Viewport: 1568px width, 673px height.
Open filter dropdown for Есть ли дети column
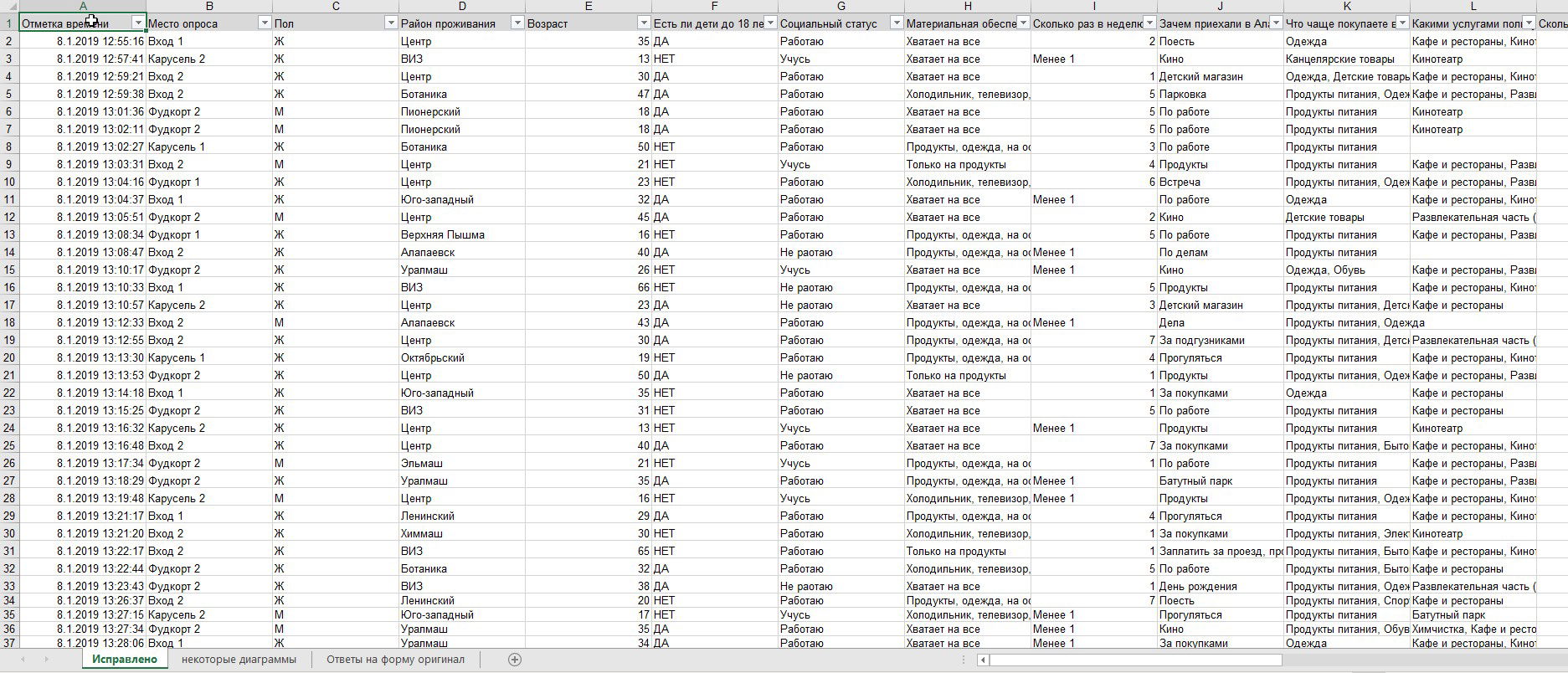770,23
